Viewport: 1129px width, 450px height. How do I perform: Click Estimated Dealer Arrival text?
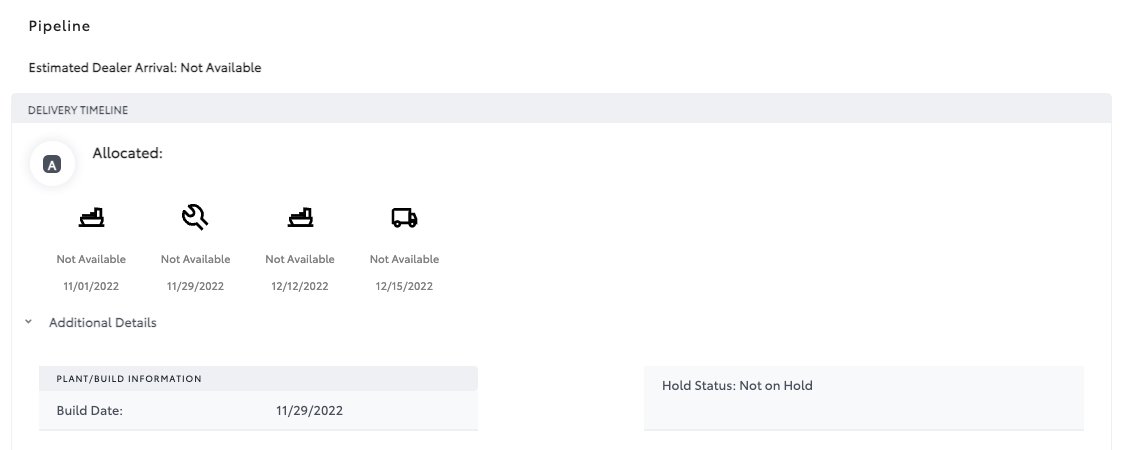(x=145, y=68)
